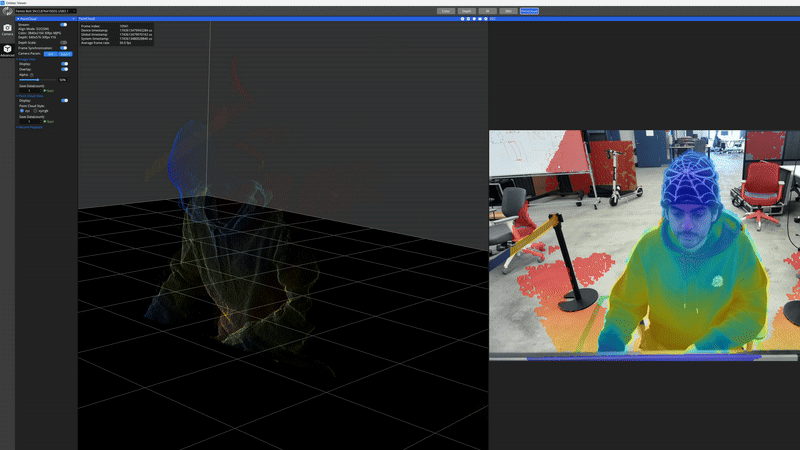Select the PointCloud view tab
The image size is (800, 450).
(529, 11)
